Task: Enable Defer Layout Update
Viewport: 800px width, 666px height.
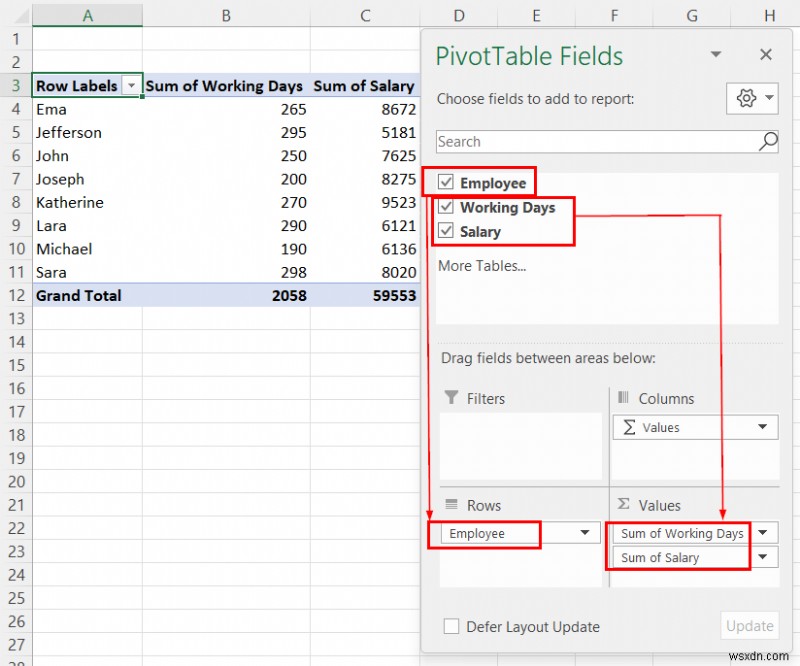Action: pyautogui.click(x=450, y=626)
